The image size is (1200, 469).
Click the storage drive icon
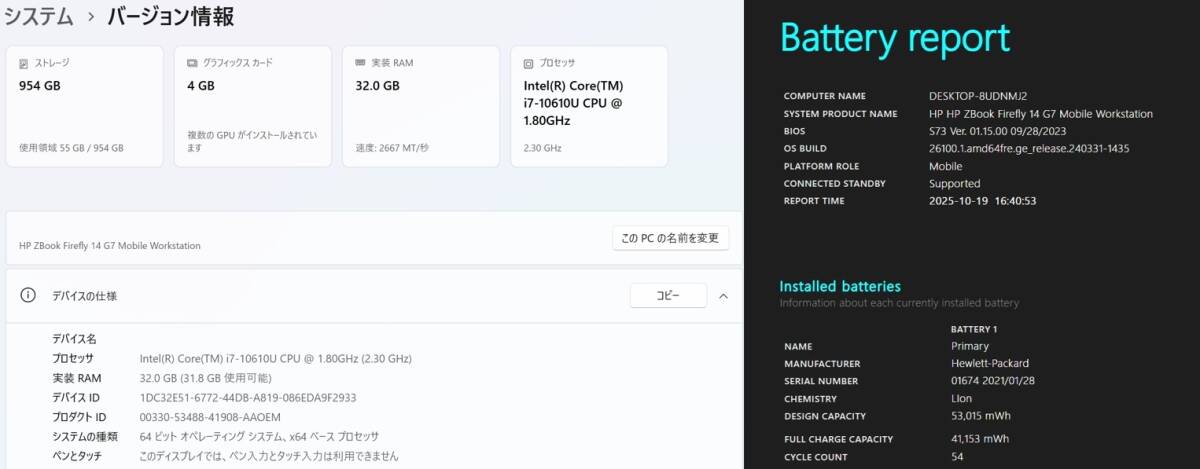click(24, 63)
